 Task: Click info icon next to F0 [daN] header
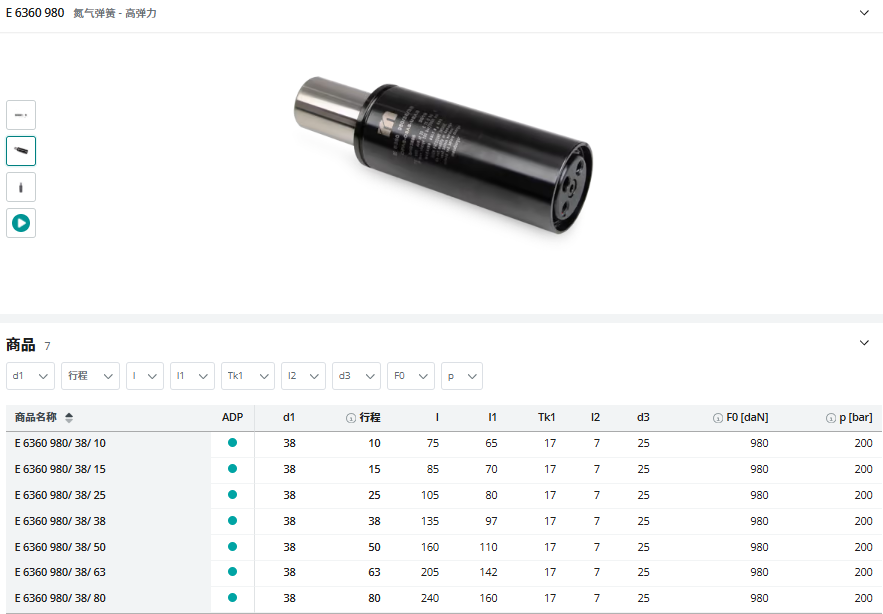tap(718, 418)
